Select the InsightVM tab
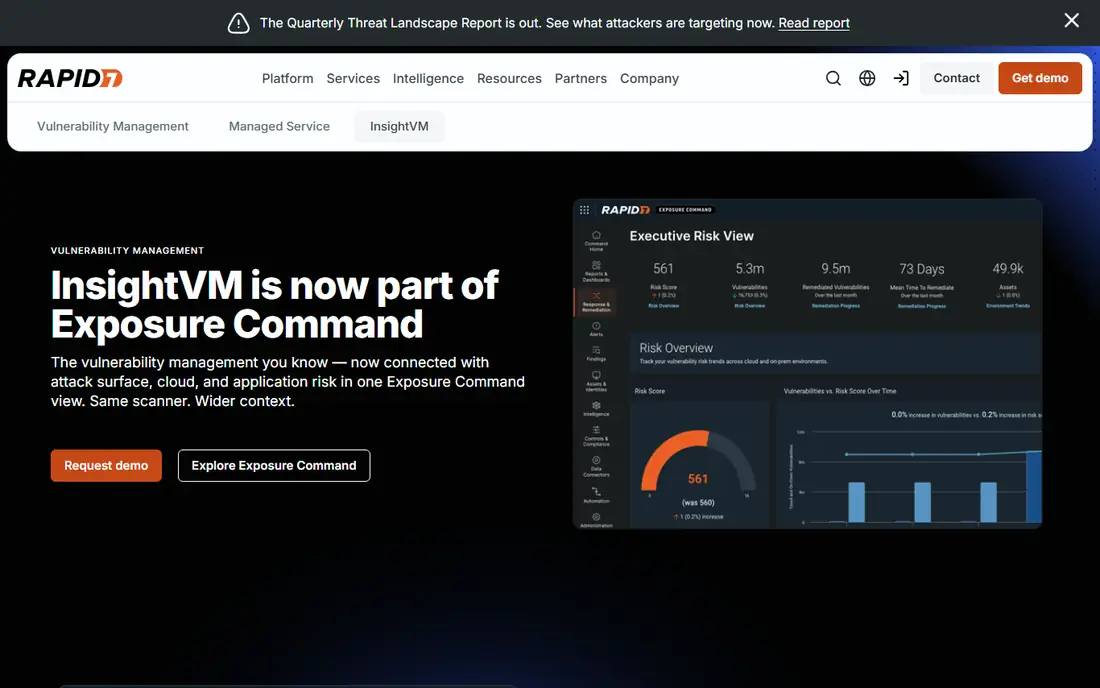The image size is (1100, 688). (399, 126)
